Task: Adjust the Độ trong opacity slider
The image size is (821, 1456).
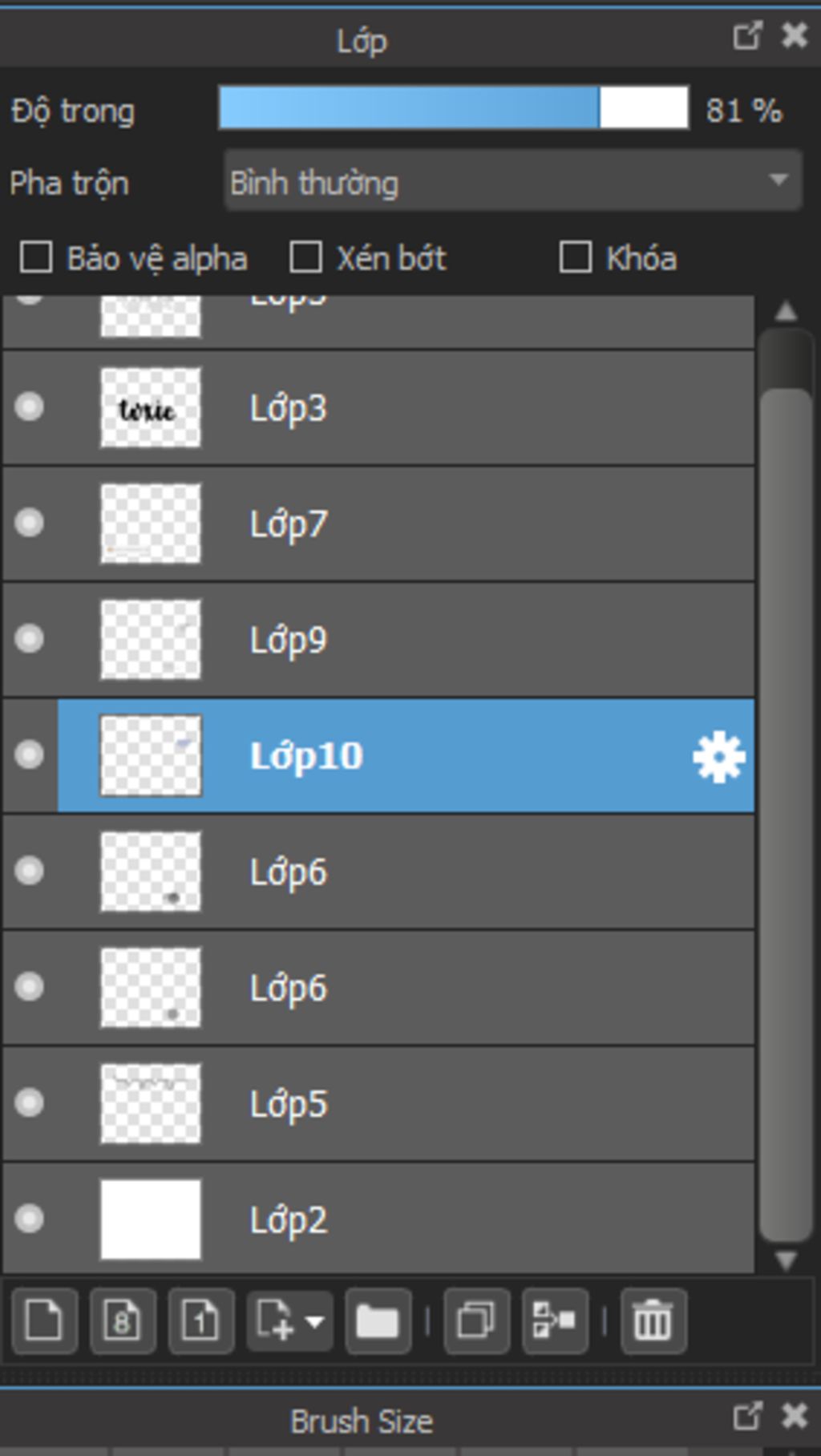Action: coord(454,108)
